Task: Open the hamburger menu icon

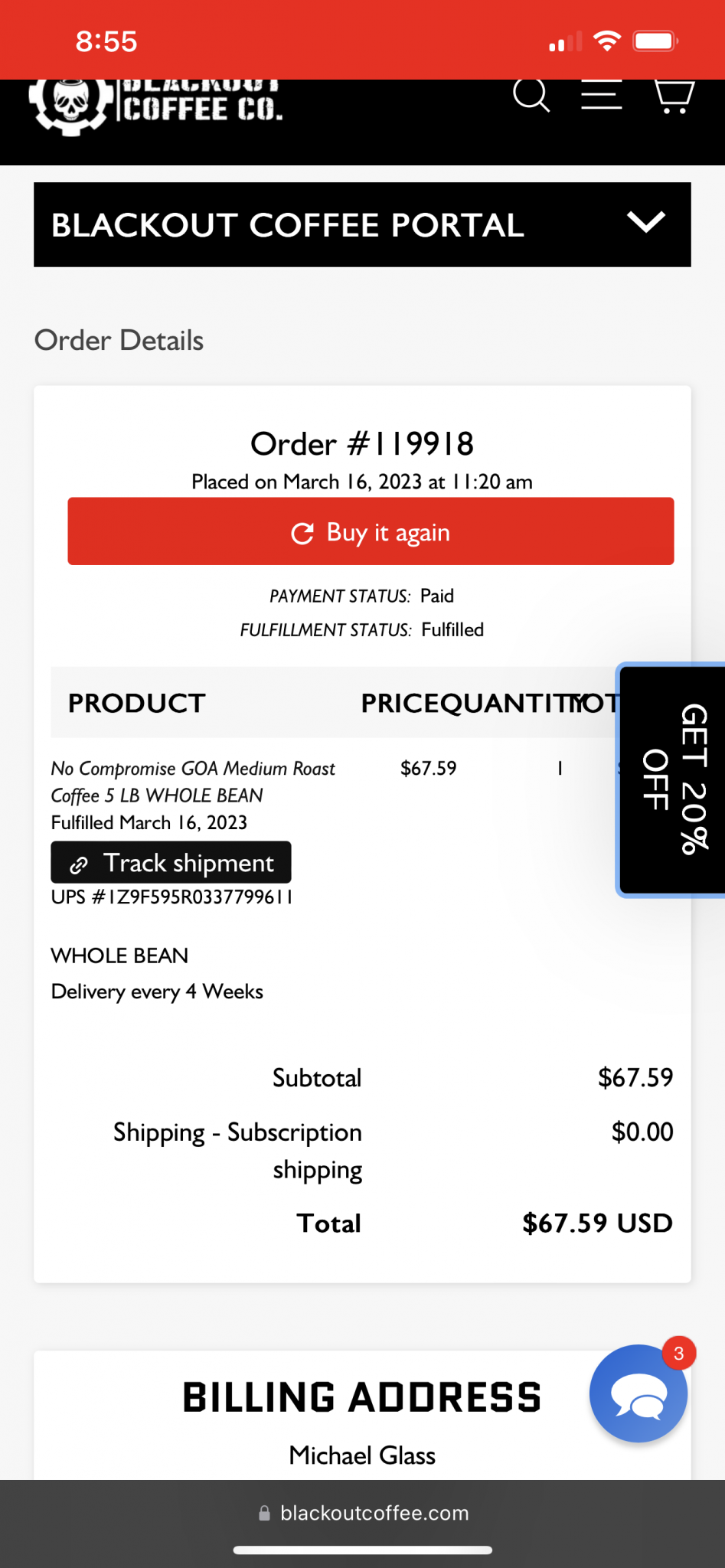Action: [x=601, y=95]
